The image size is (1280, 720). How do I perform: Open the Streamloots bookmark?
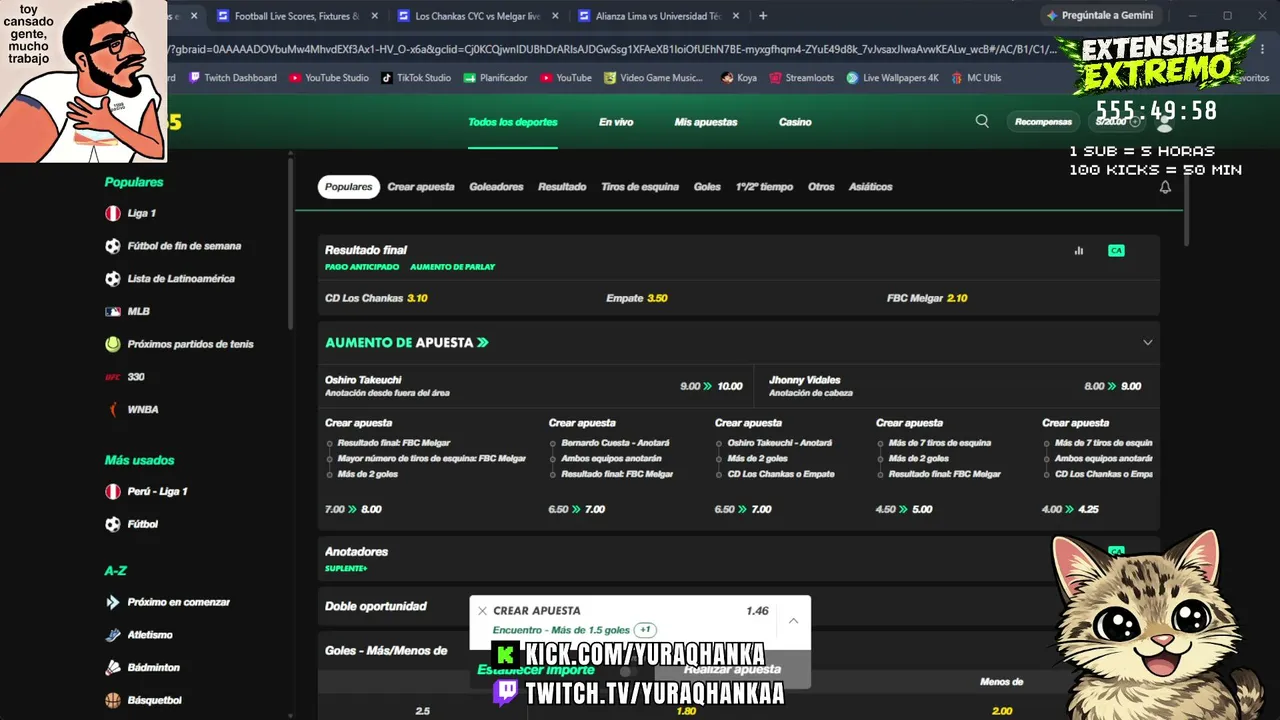(801, 78)
